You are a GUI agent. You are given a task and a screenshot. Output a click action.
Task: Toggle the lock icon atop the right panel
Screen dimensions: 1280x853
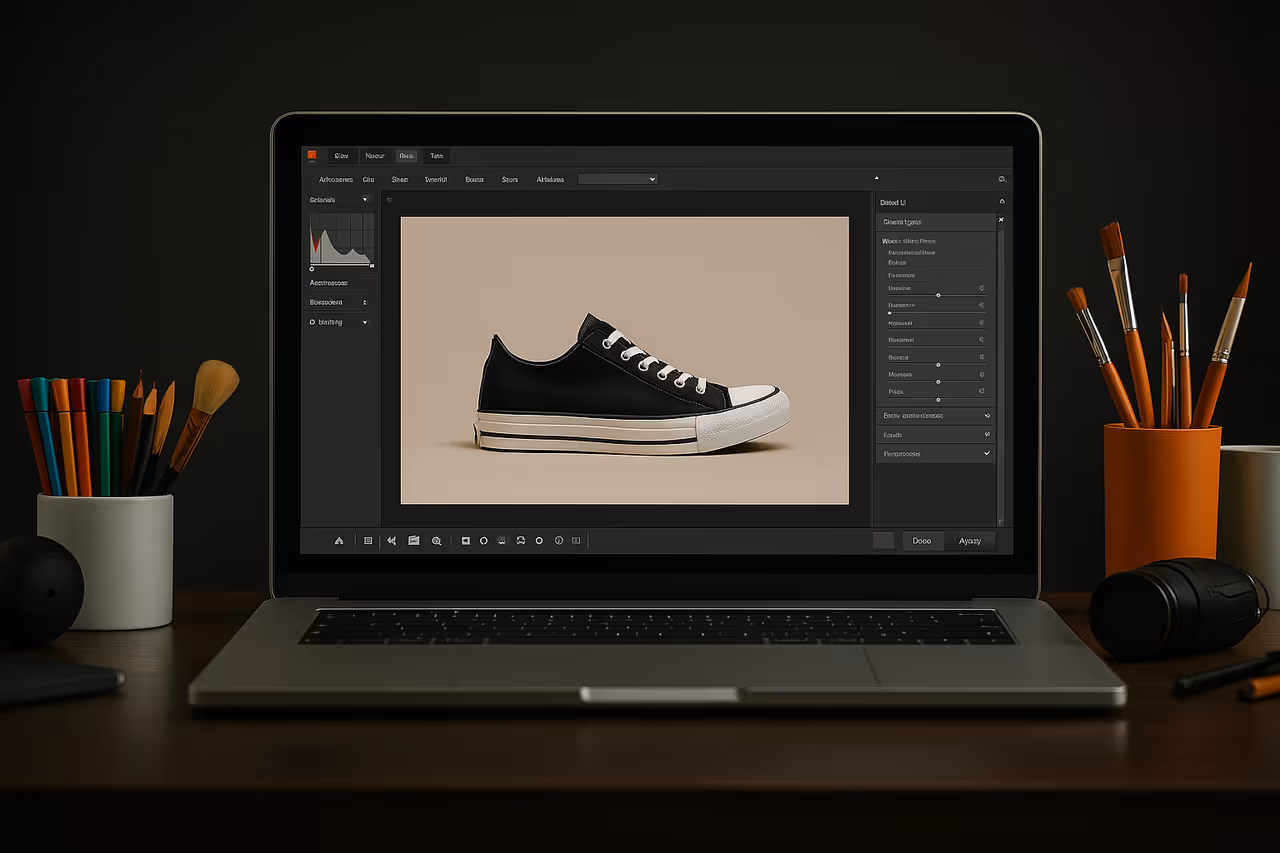(x=1001, y=200)
